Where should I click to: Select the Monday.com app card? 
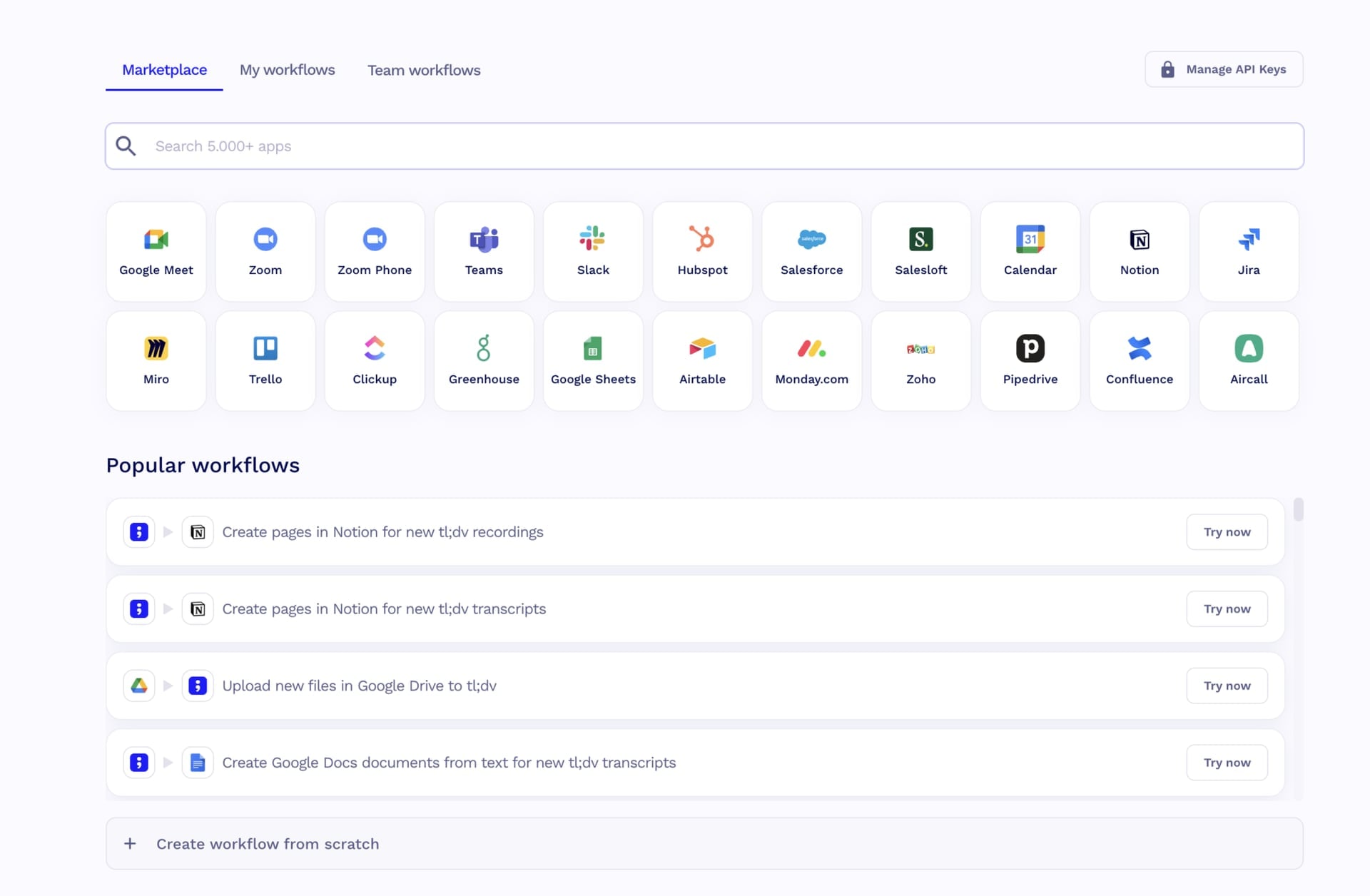[x=812, y=360]
